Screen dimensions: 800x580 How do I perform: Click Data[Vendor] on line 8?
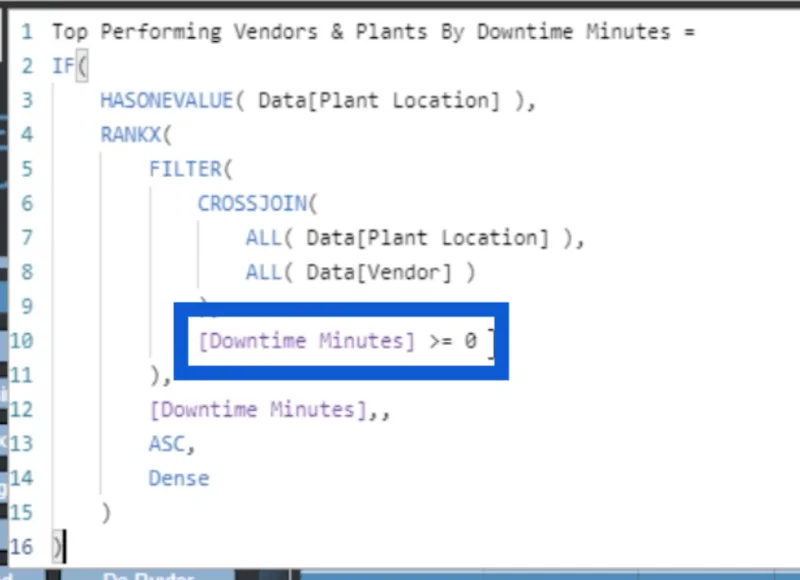[x=379, y=272]
